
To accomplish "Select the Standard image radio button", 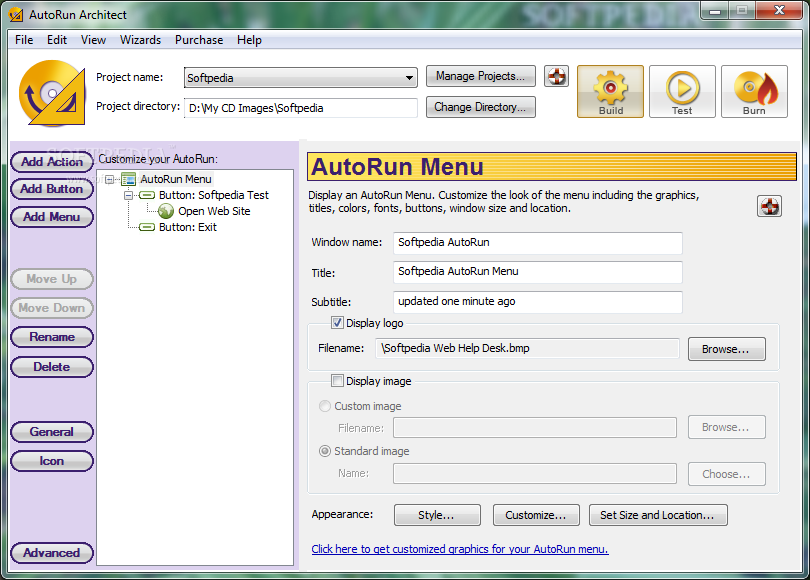I will coord(324,451).
